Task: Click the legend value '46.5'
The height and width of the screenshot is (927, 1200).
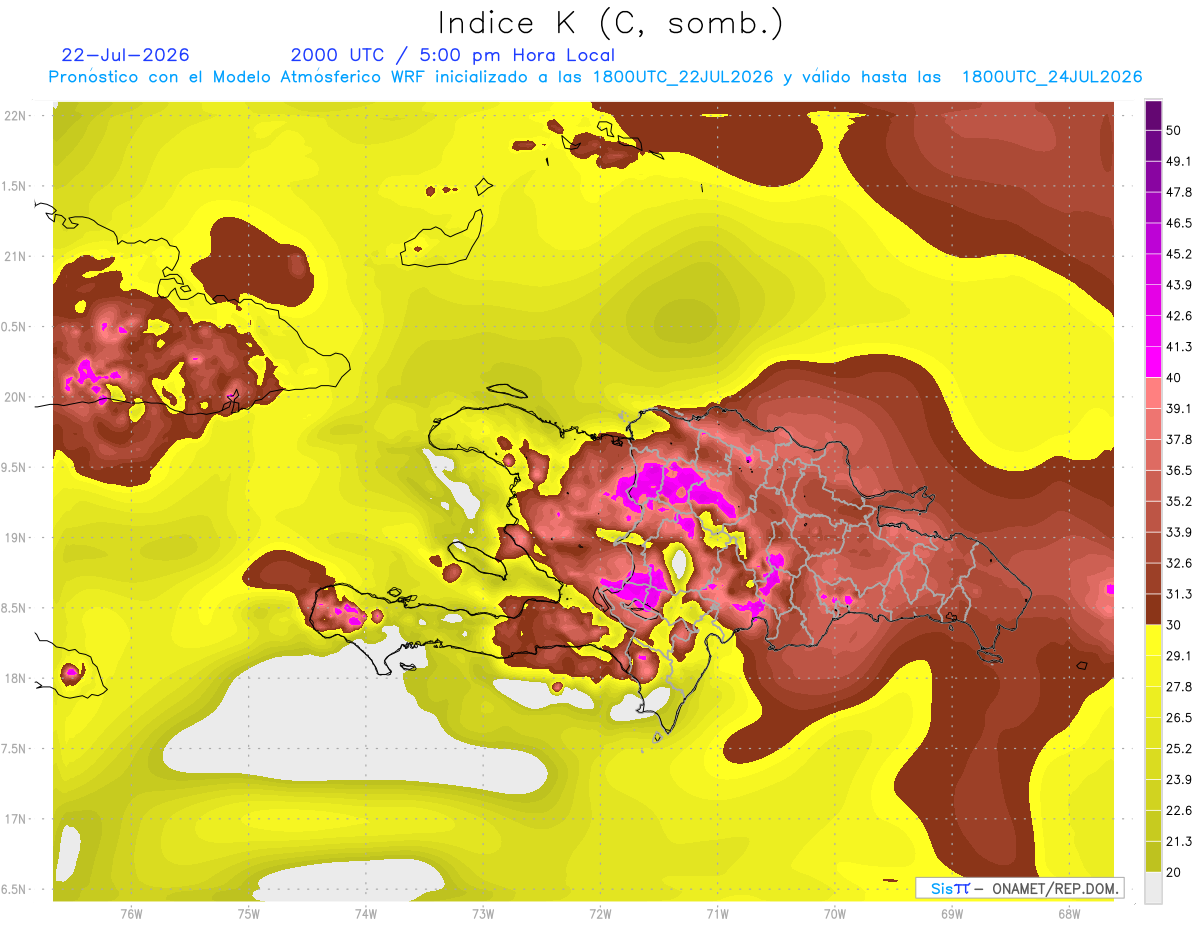Action: (x=1179, y=223)
